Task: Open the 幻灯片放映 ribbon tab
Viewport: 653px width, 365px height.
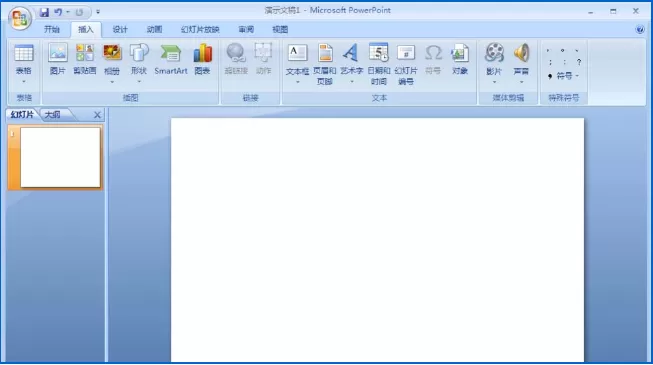Action: coord(200,30)
